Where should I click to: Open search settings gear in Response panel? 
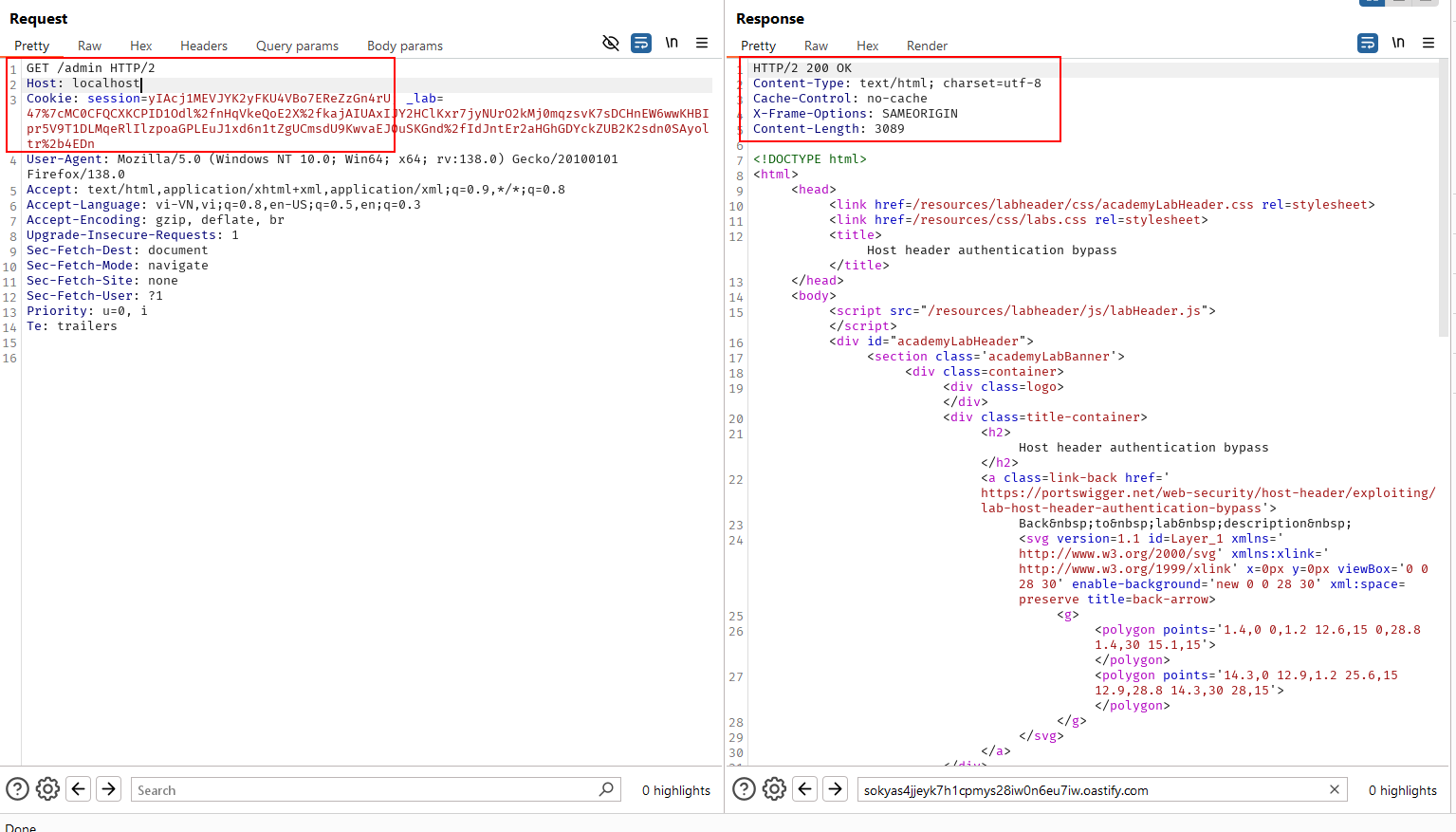coord(774,789)
